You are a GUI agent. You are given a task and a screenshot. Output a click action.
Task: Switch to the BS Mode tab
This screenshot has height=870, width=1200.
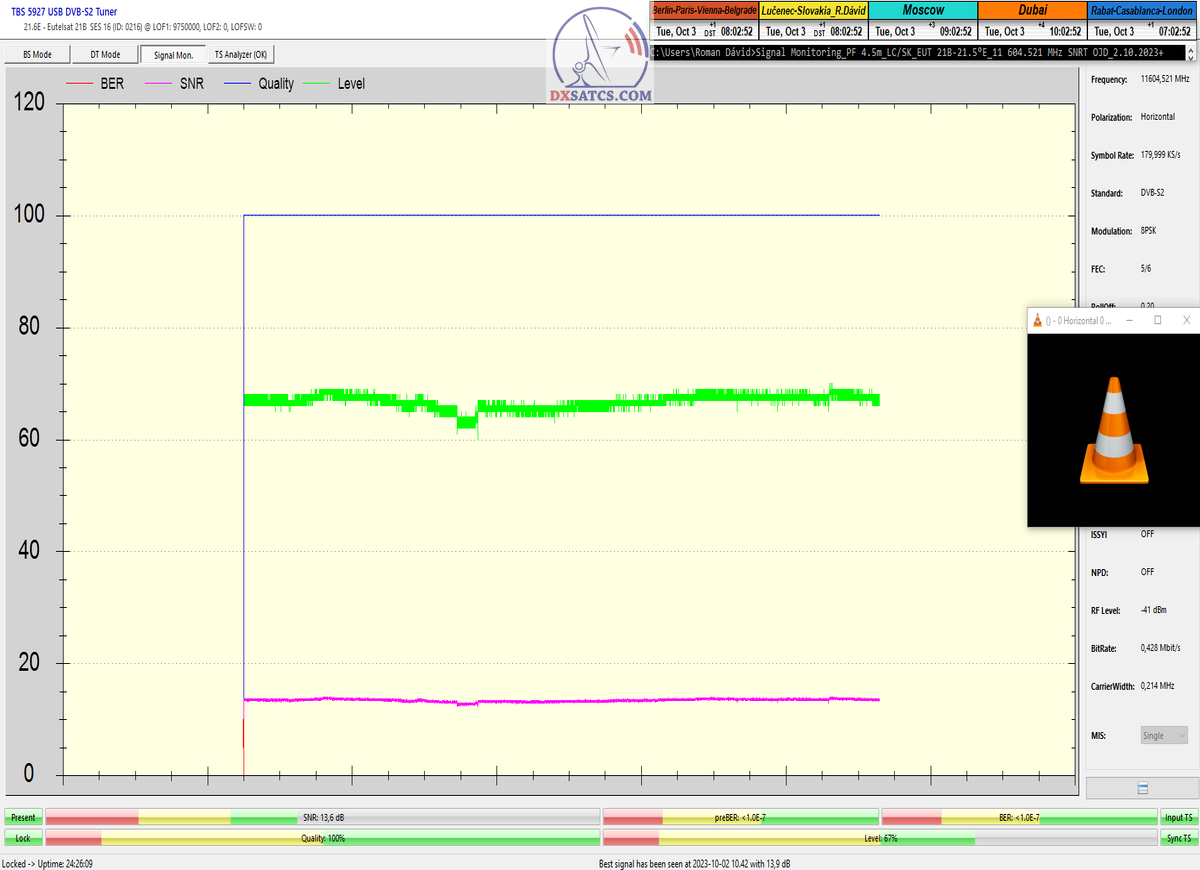click(35, 55)
